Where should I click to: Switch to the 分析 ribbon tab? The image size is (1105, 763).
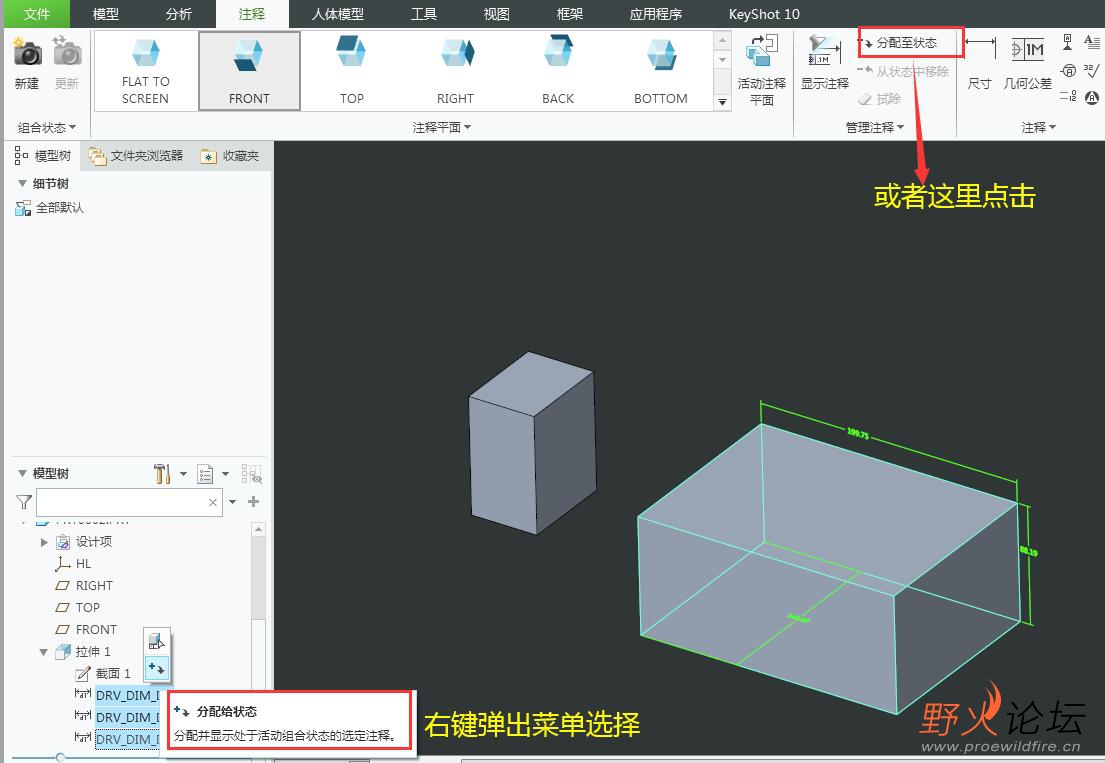click(x=178, y=14)
